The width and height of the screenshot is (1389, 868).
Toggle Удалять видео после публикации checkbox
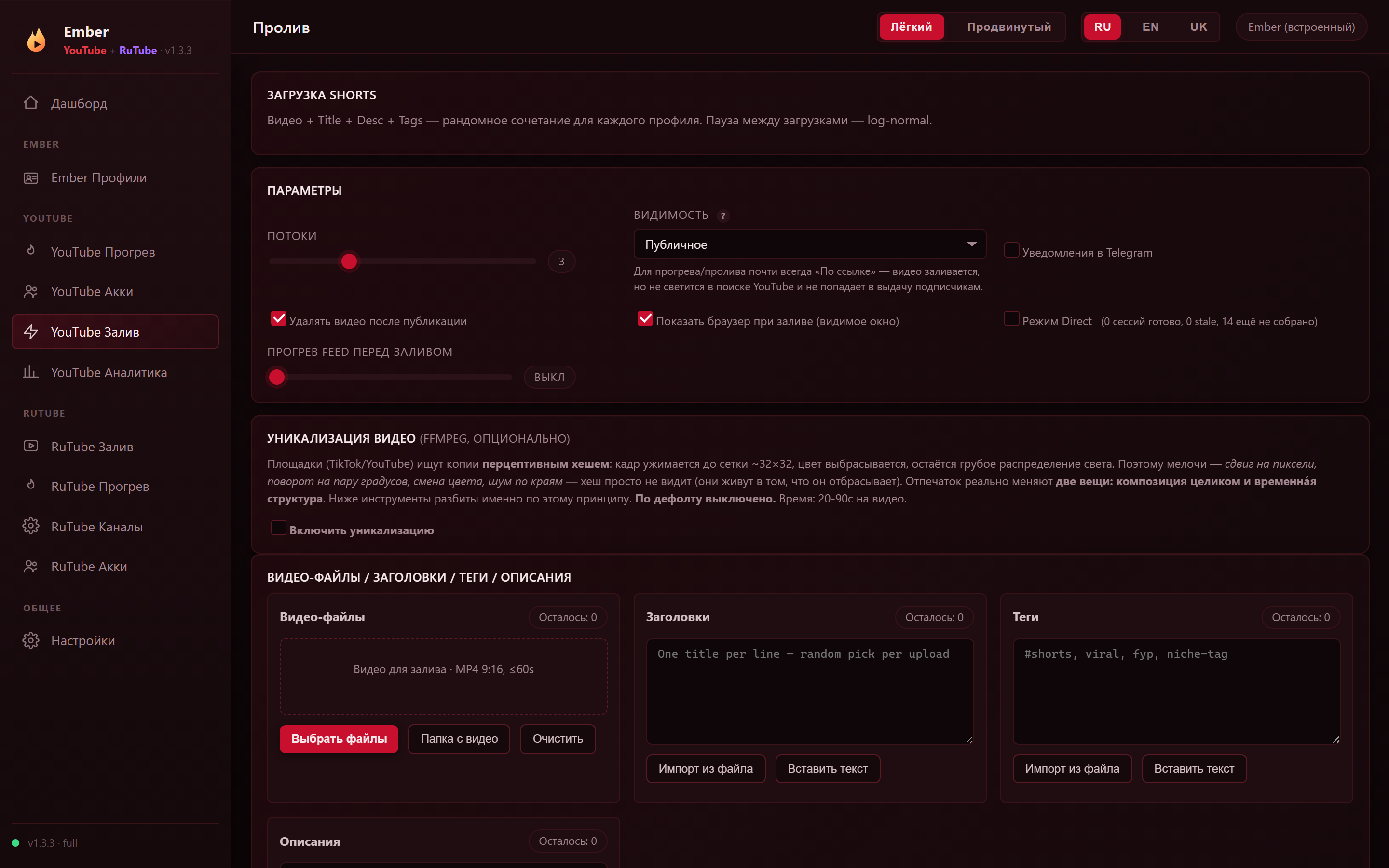(278, 319)
